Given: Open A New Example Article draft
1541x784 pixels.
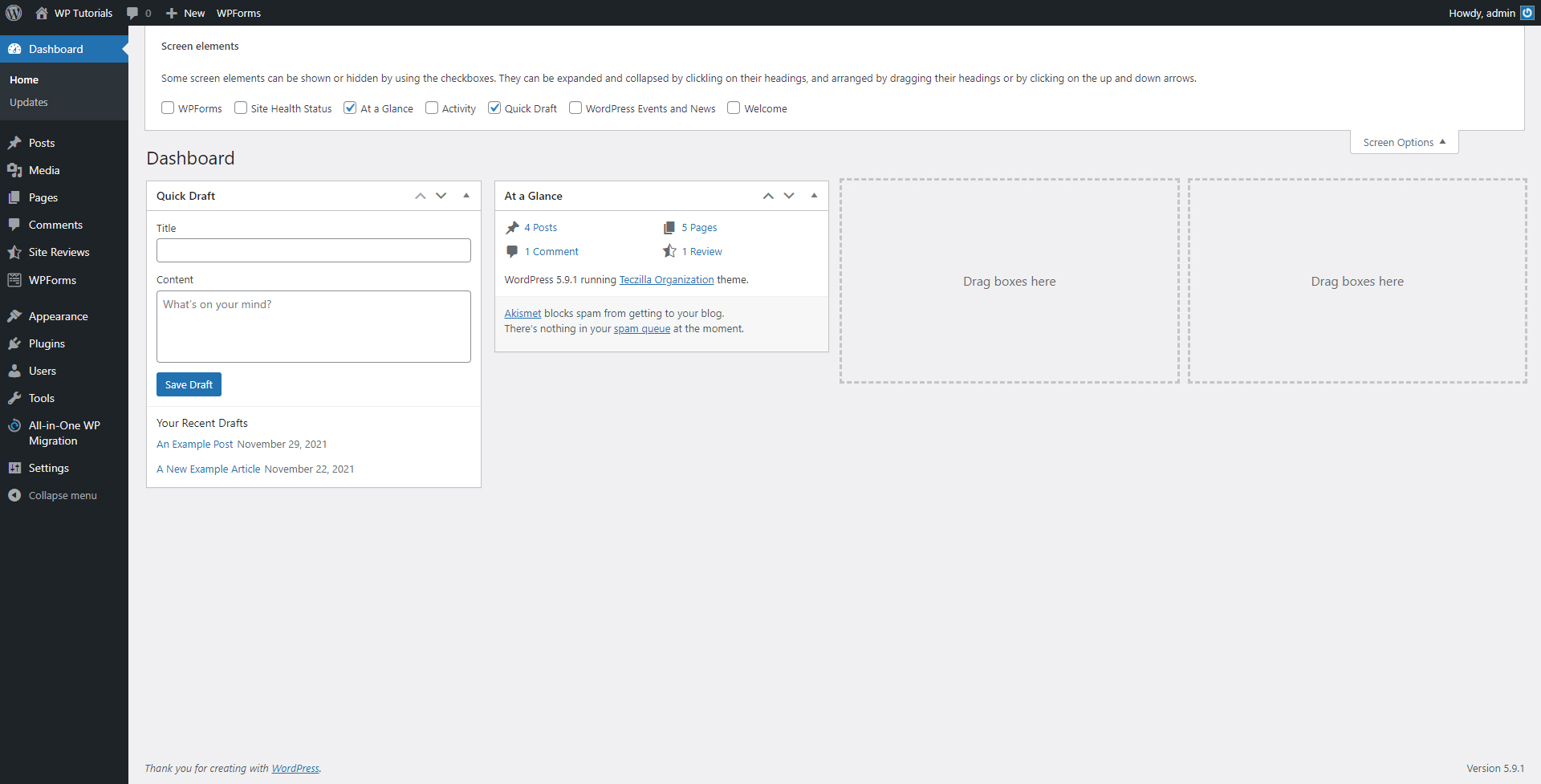Looking at the screenshot, I should coord(209,469).
